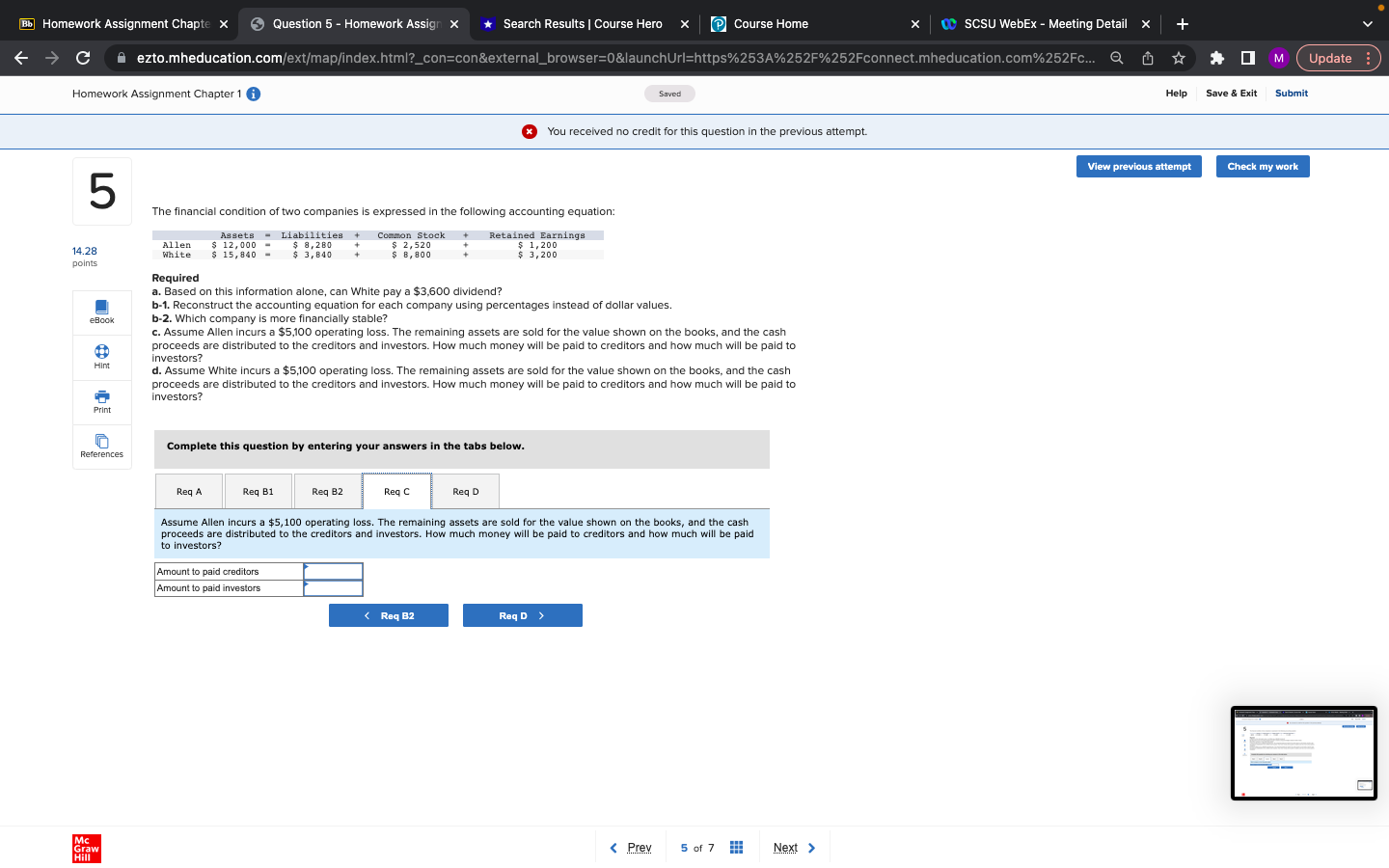The height and width of the screenshot is (868, 1389).
Task: Click the Amount to paid creditors input
Action: (x=334, y=572)
